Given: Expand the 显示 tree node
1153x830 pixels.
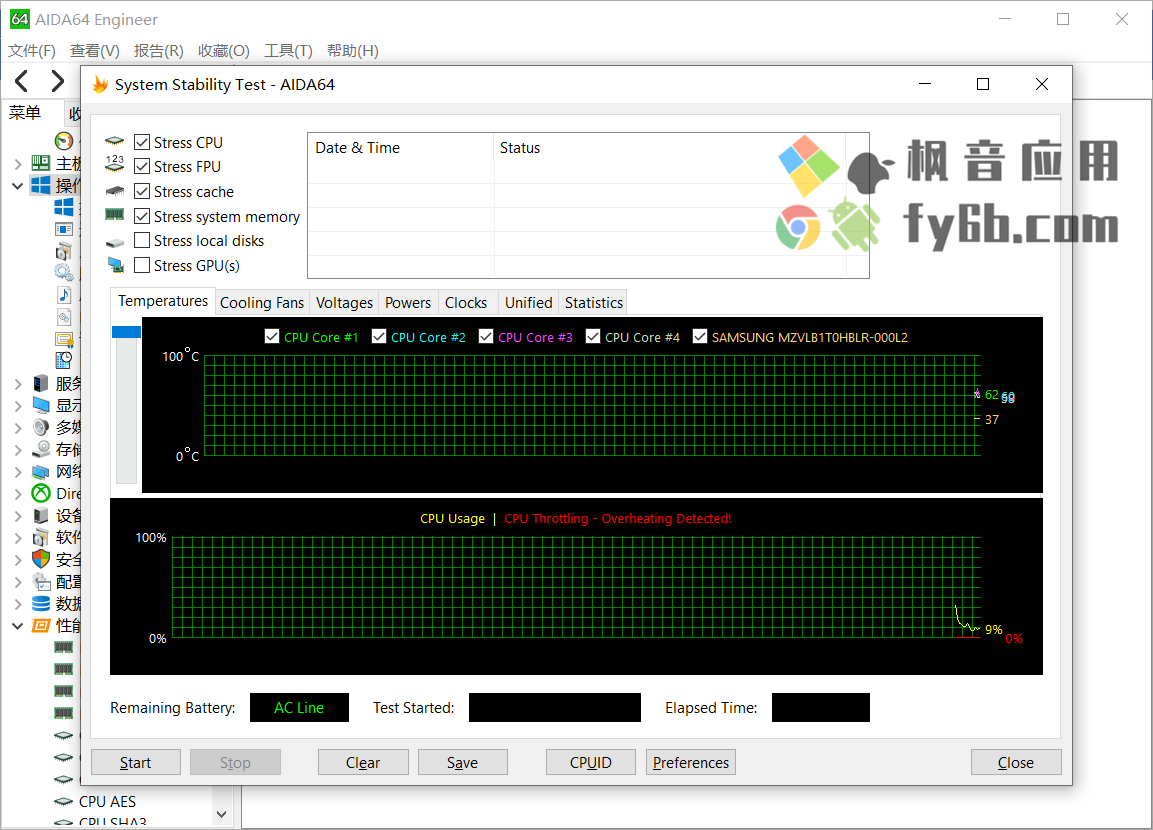Looking at the screenshot, I should [x=18, y=406].
